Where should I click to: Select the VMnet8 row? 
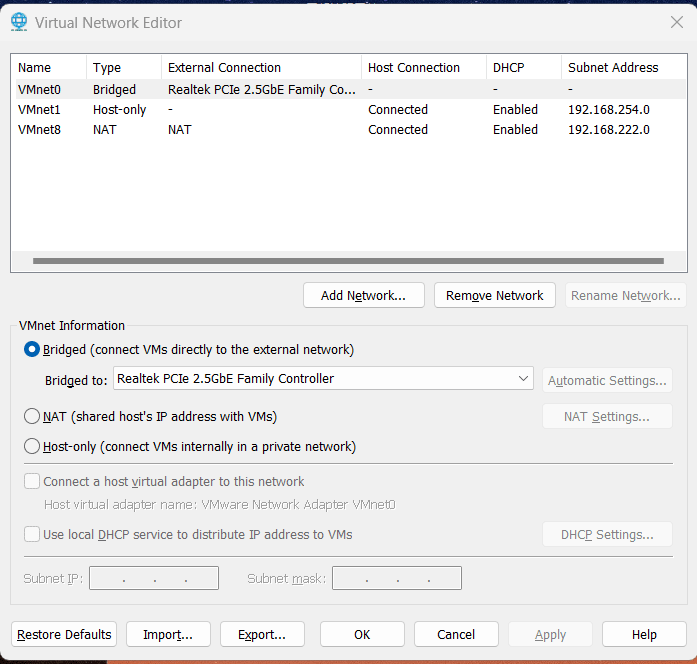click(351, 129)
